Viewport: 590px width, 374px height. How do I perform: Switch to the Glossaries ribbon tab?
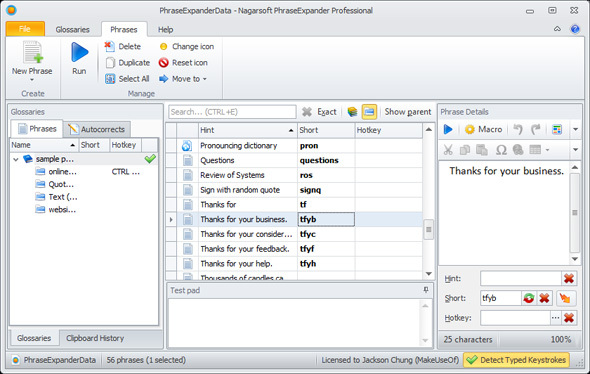click(72, 29)
